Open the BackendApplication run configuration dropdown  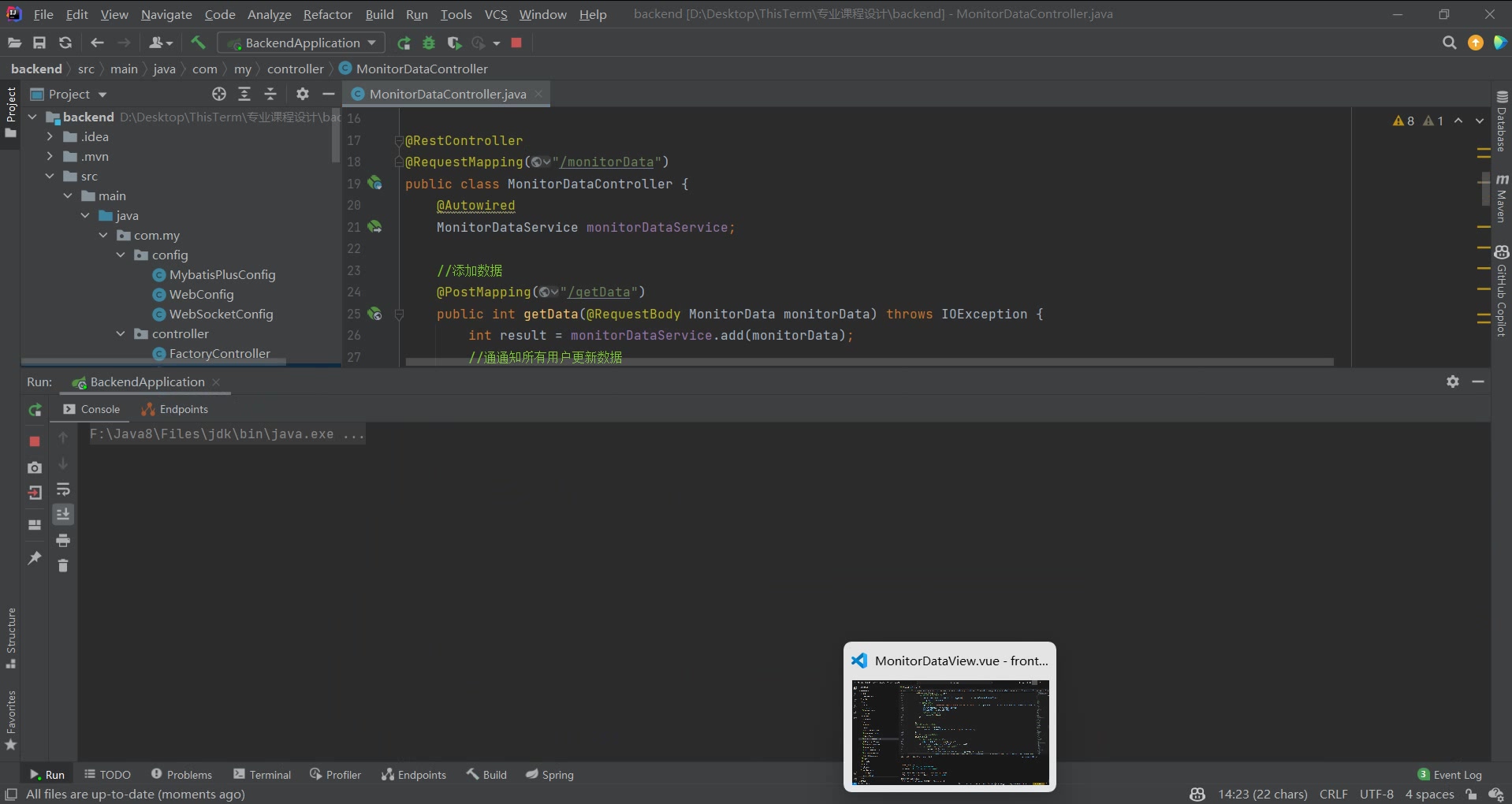pyautogui.click(x=301, y=43)
